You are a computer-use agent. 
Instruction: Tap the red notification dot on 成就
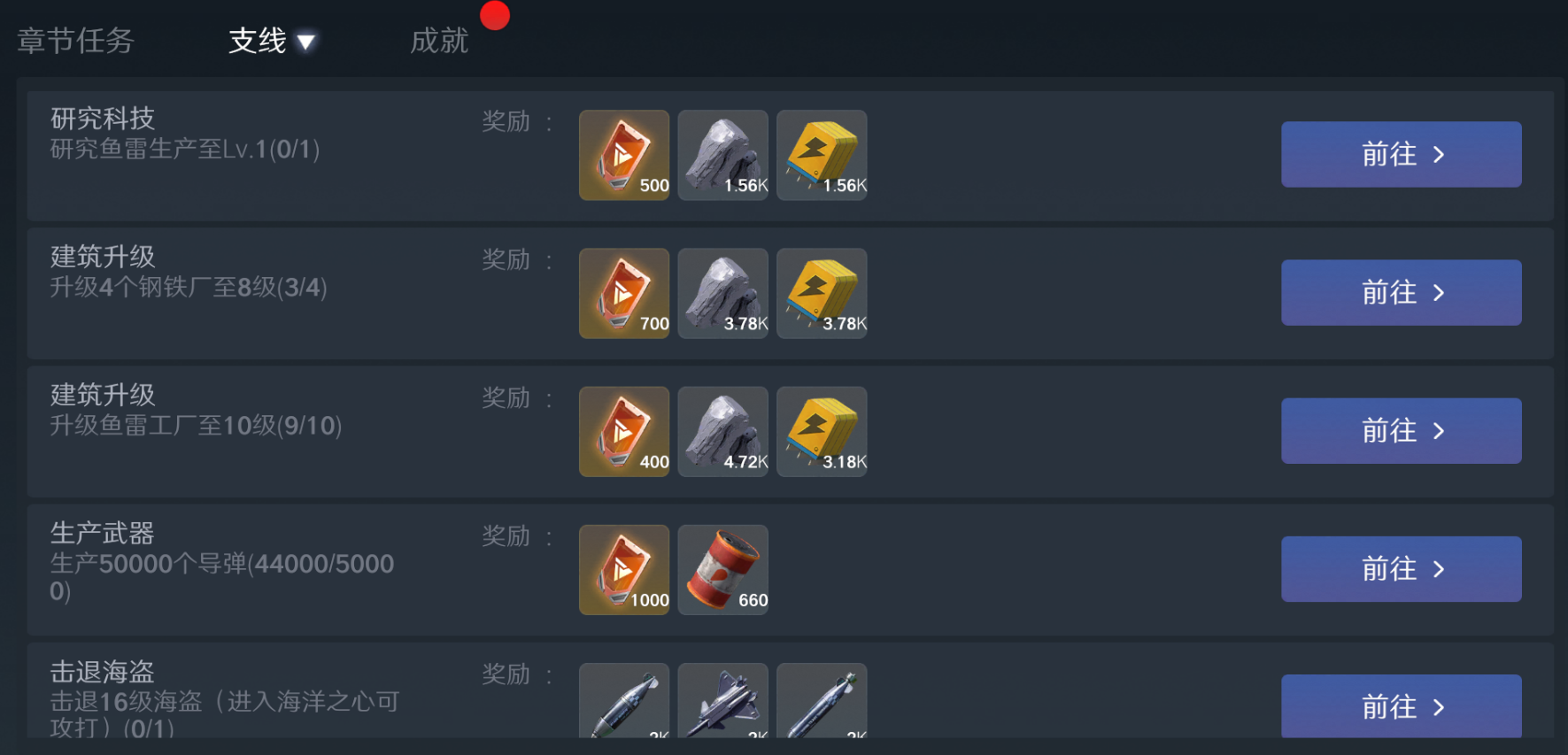pyautogui.click(x=495, y=15)
